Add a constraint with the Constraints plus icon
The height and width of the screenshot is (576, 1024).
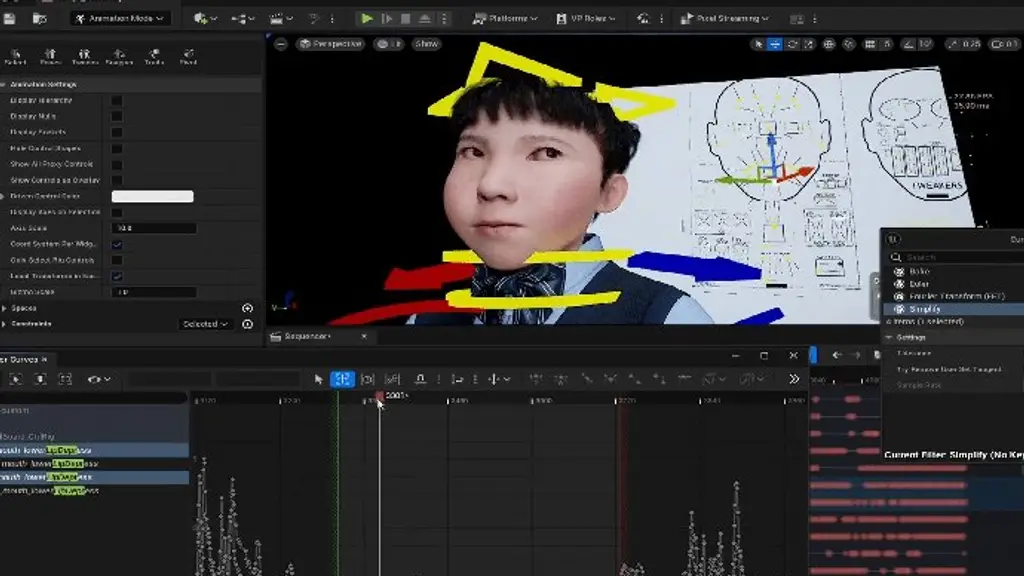click(248, 324)
